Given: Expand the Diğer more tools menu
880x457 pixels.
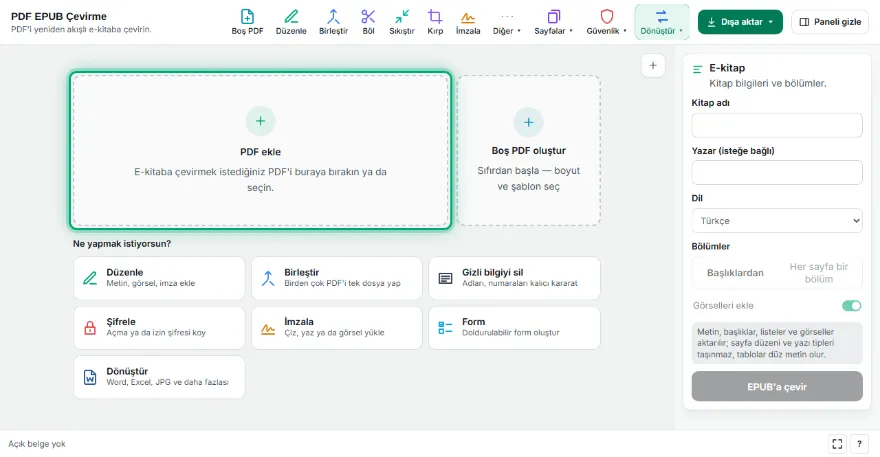Looking at the screenshot, I should click(x=507, y=22).
